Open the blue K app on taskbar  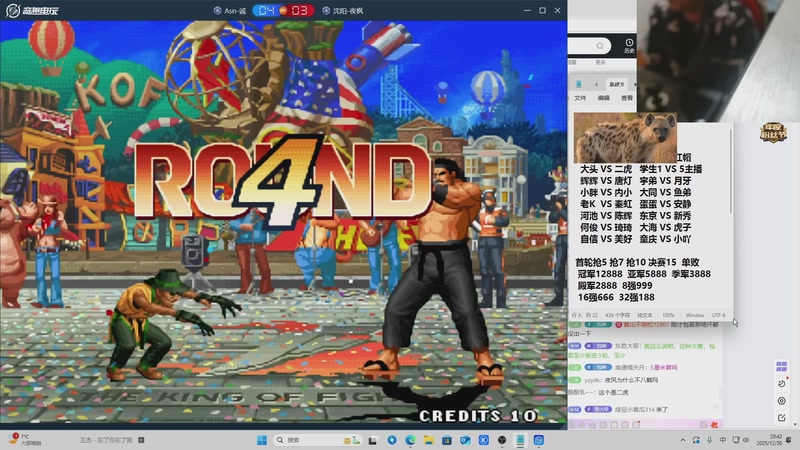click(x=484, y=440)
